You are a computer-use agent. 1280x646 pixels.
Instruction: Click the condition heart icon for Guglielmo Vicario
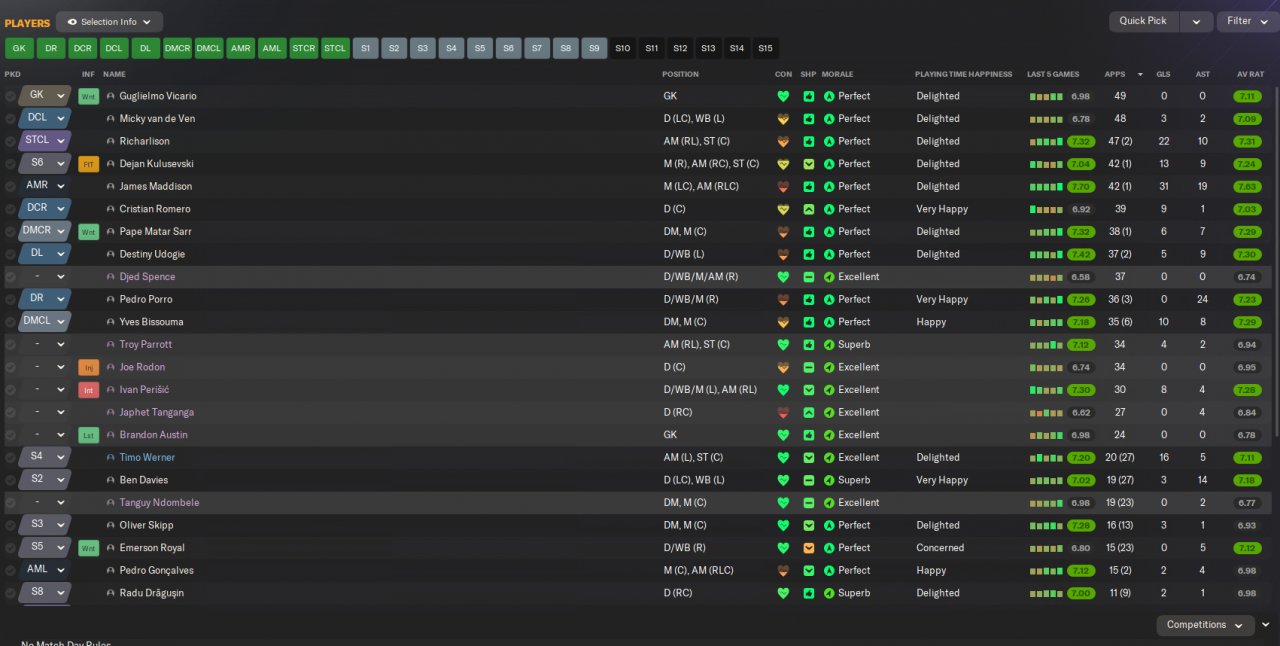[783, 96]
